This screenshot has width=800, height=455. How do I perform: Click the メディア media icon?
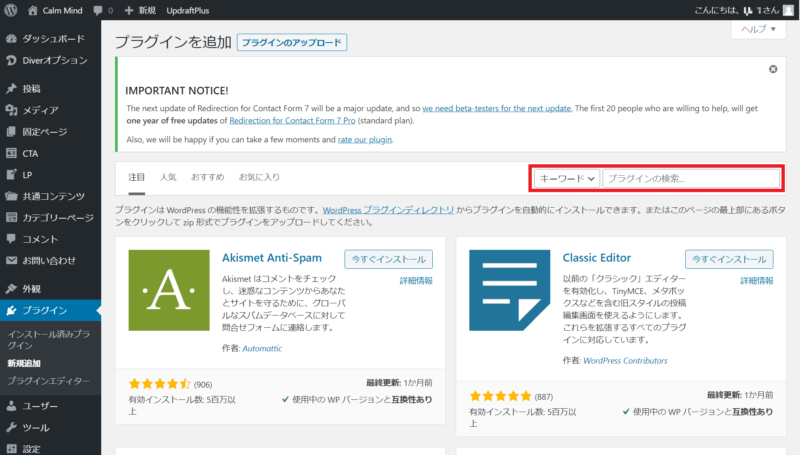(x=11, y=110)
